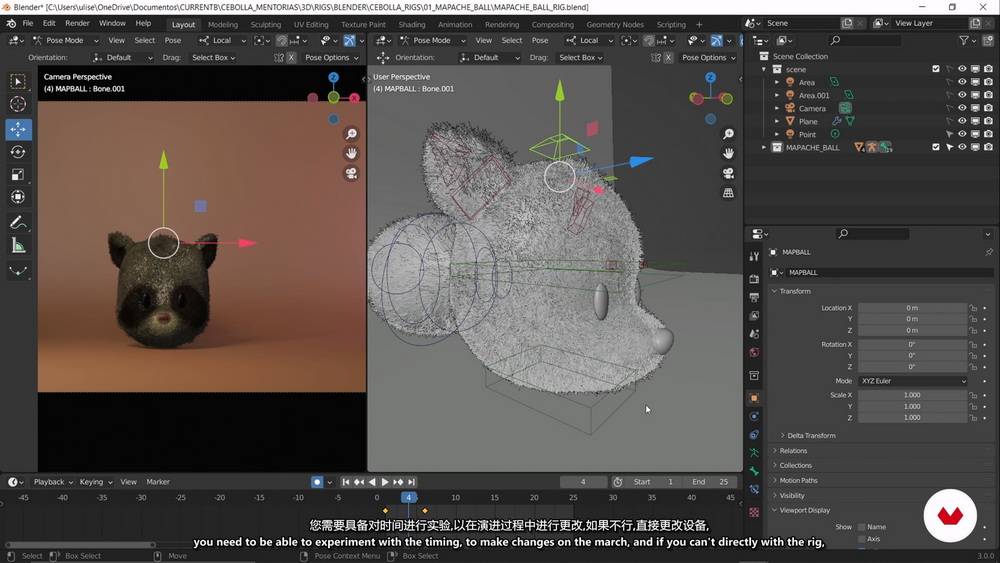Switch to the Animation workspace tab
The width and height of the screenshot is (1000, 563).
(455, 24)
